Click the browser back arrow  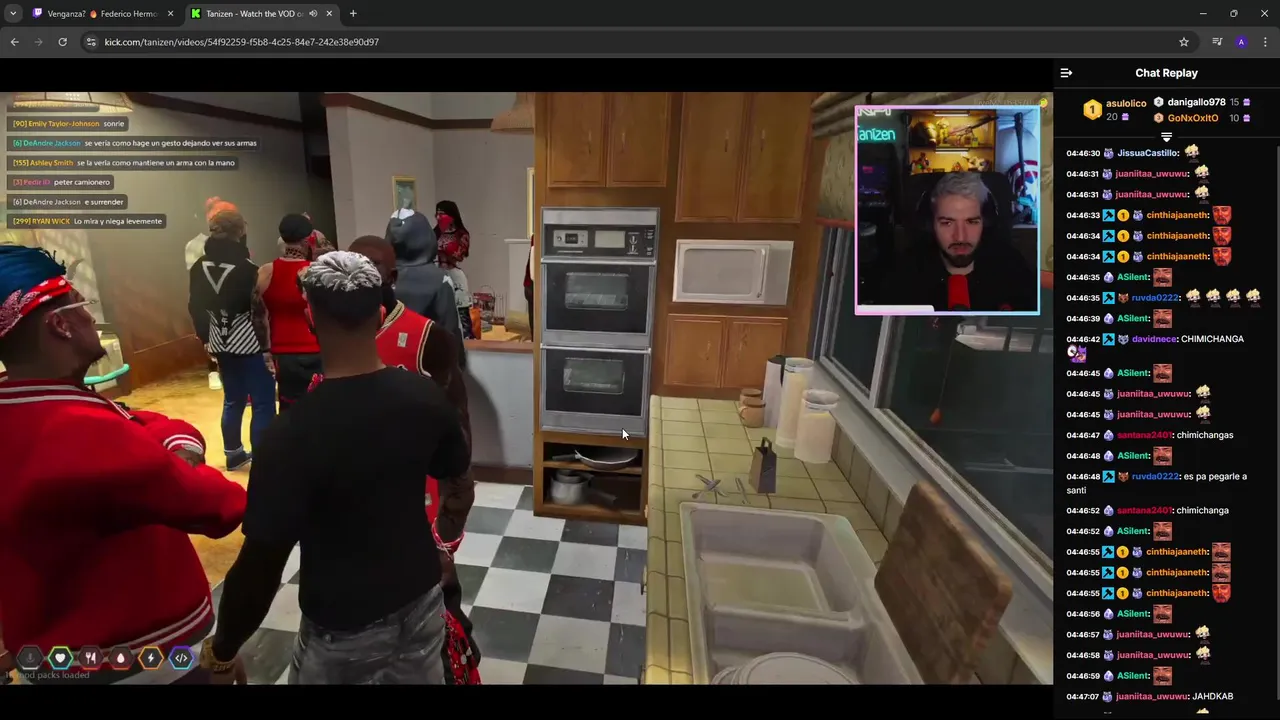pyautogui.click(x=14, y=42)
